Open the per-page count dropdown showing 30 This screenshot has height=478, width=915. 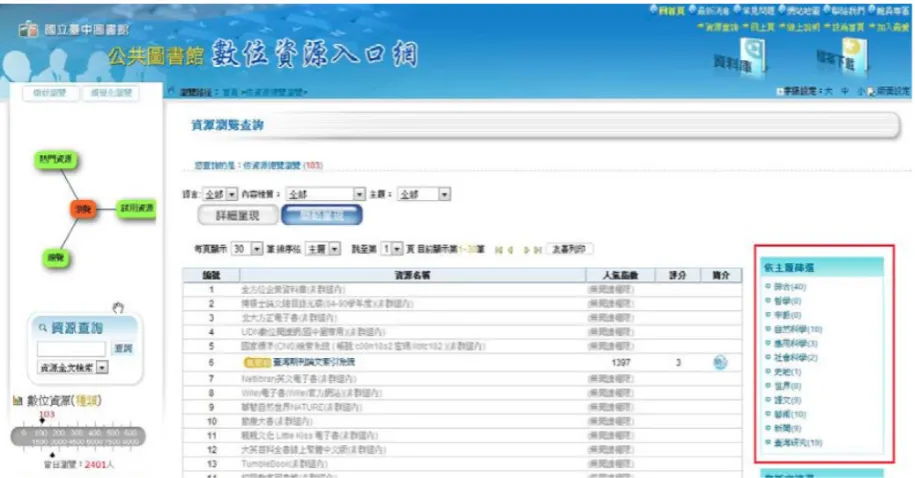click(x=247, y=249)
